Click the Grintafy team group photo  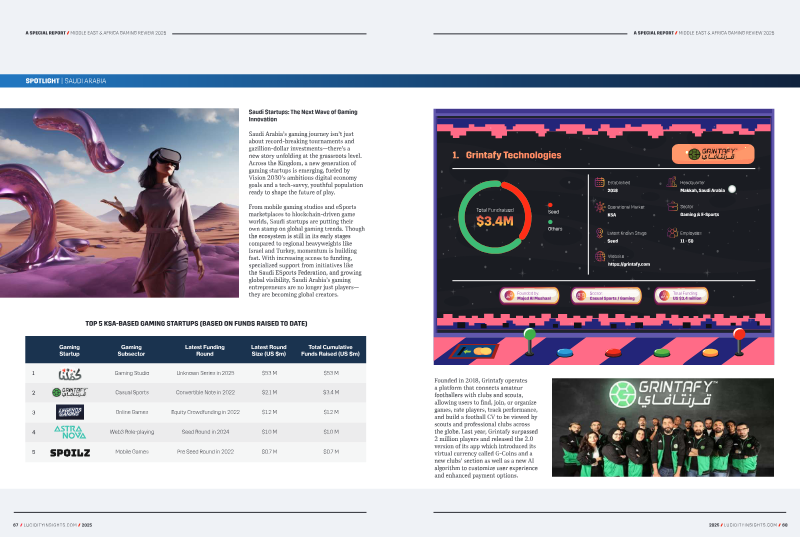coord(663,427)
